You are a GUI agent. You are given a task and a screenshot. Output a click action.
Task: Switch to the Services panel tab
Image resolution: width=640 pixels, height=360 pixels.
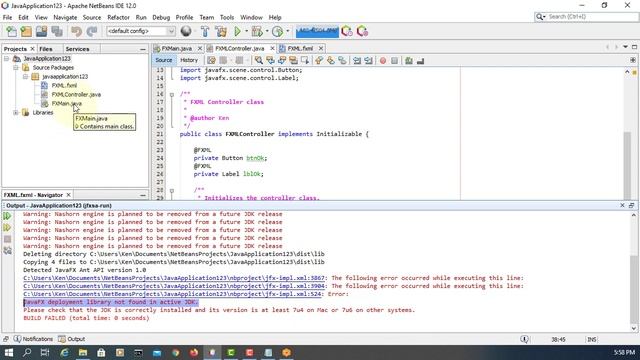click(x=77, y=49)
